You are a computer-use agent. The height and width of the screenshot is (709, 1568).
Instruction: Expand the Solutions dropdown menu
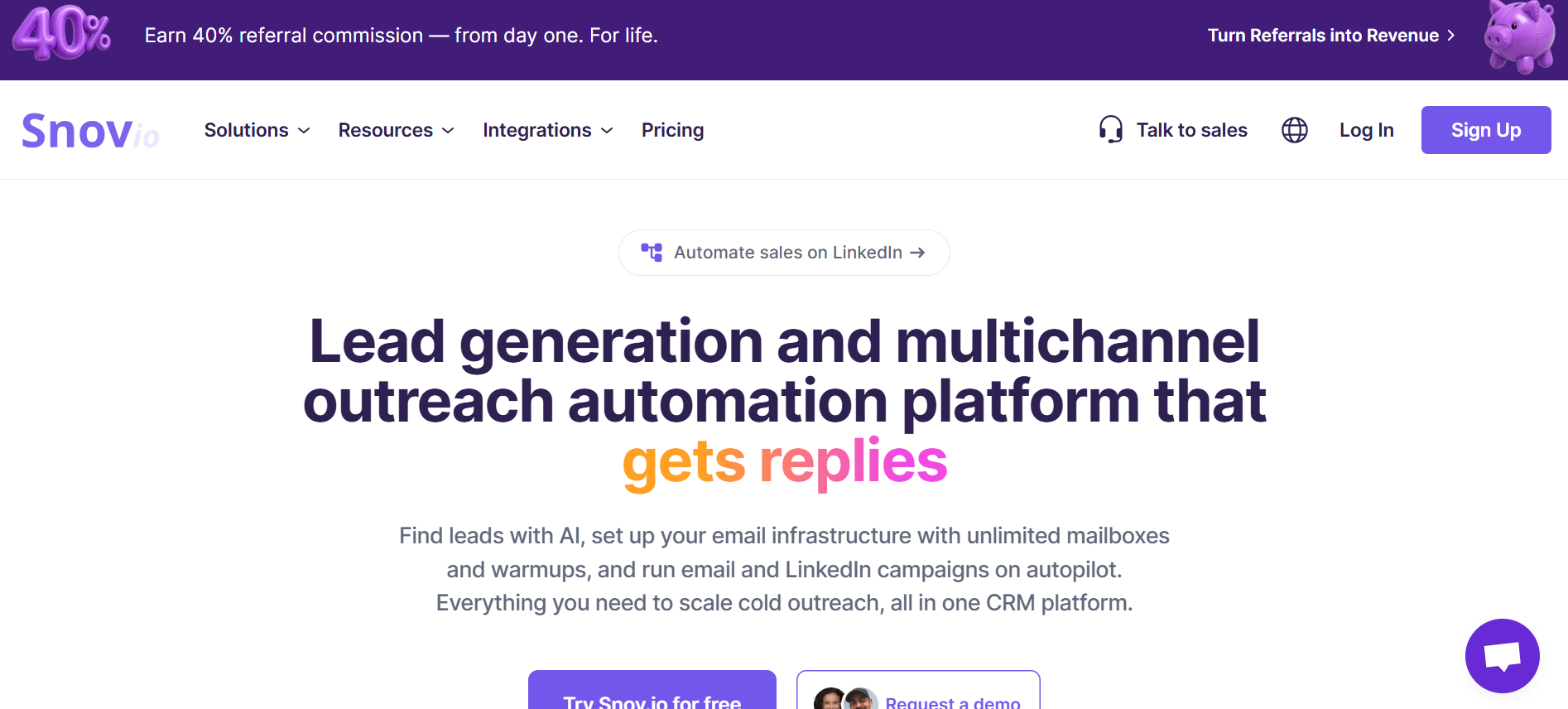pos(257,130)
